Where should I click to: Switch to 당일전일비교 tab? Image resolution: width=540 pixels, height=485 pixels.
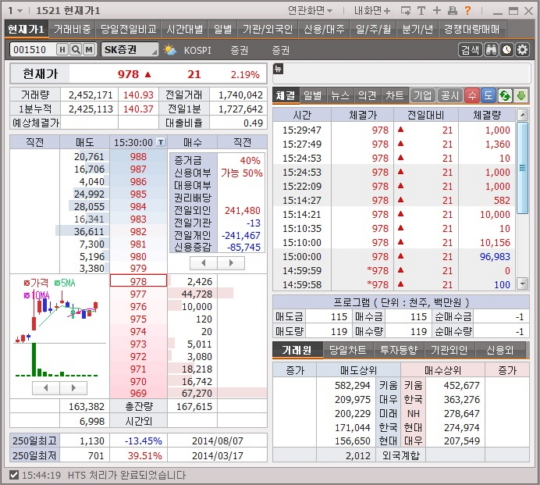coord(128,29)
